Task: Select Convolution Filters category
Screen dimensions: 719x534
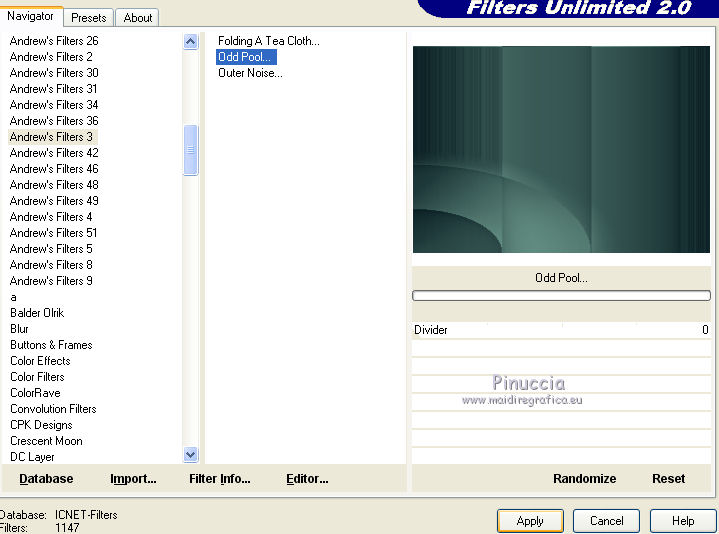Action: coord(53,409)
